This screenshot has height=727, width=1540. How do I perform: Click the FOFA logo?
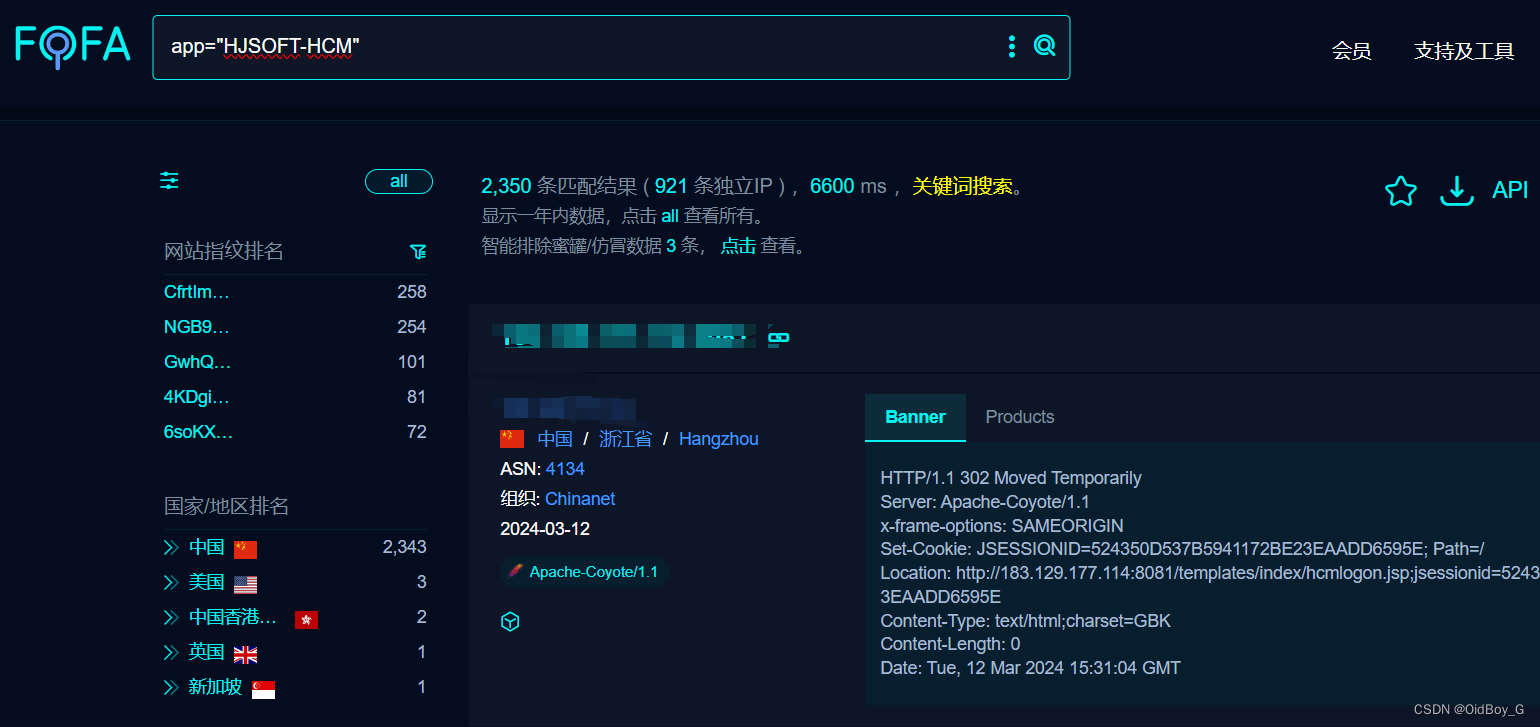(73, 46)
